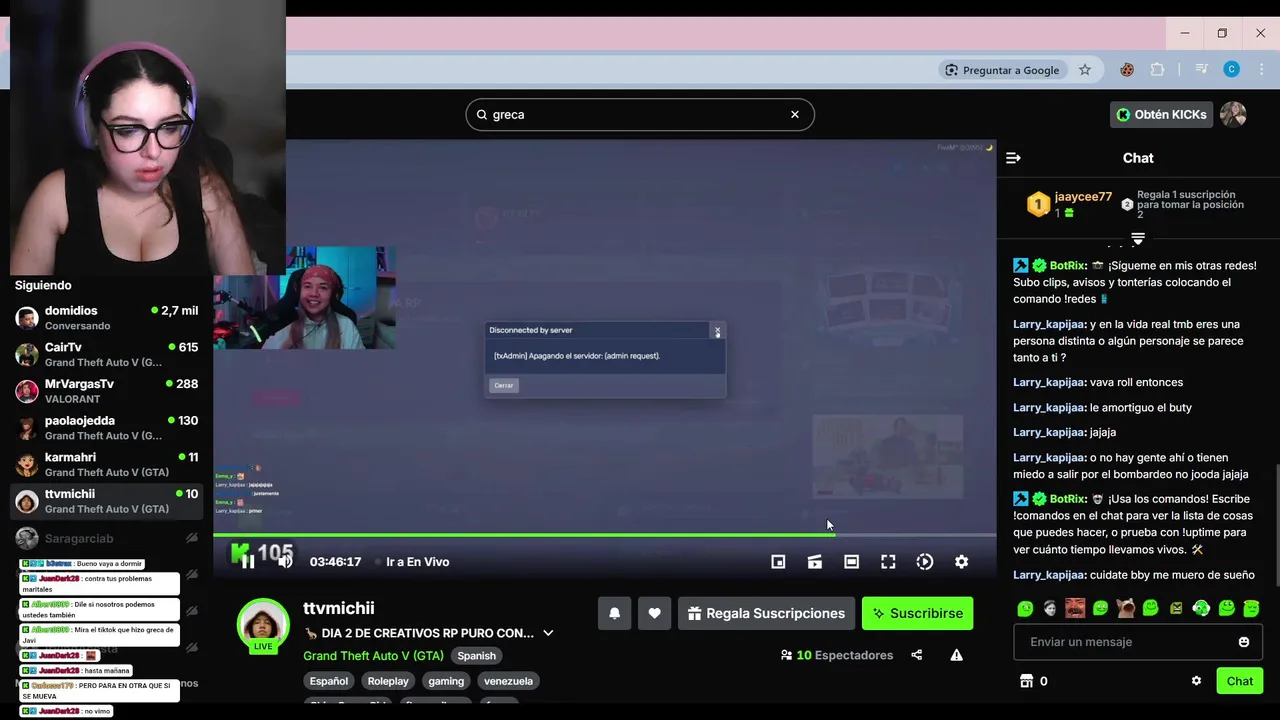Insert the headset green emote
1280x720 pixels.
(1201, 608)
